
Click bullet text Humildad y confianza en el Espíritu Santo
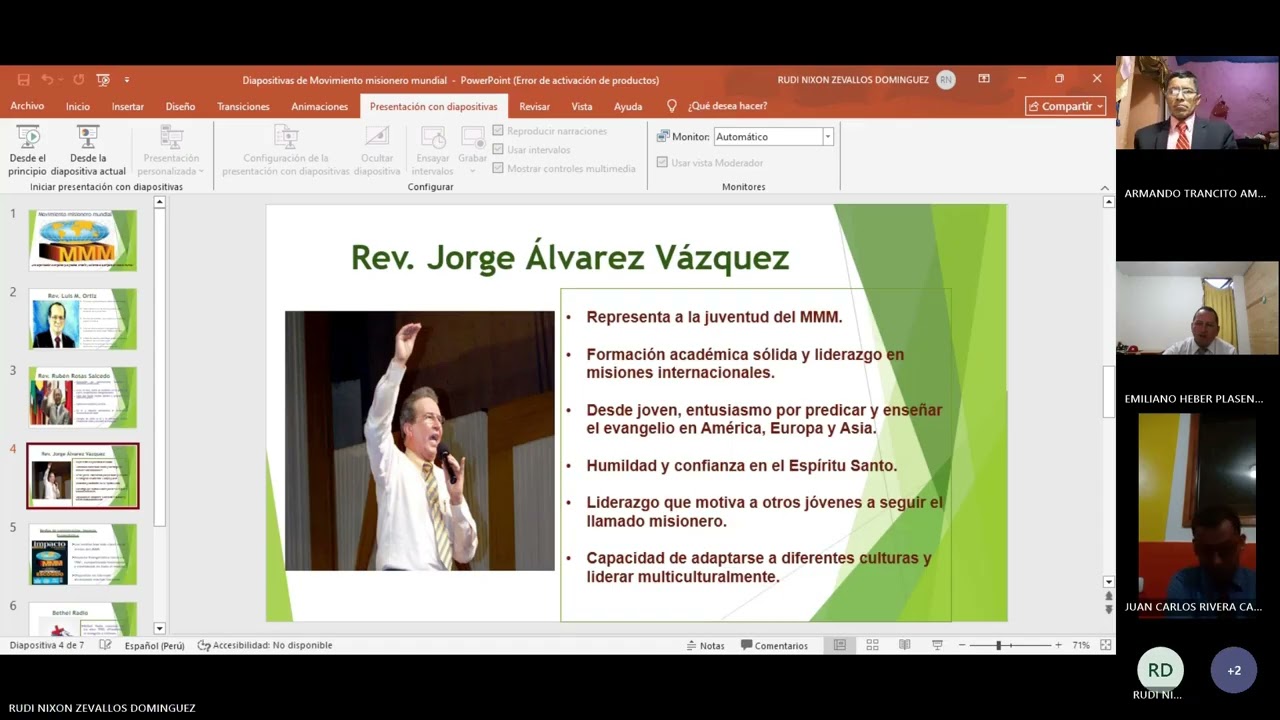coord(741,465)
